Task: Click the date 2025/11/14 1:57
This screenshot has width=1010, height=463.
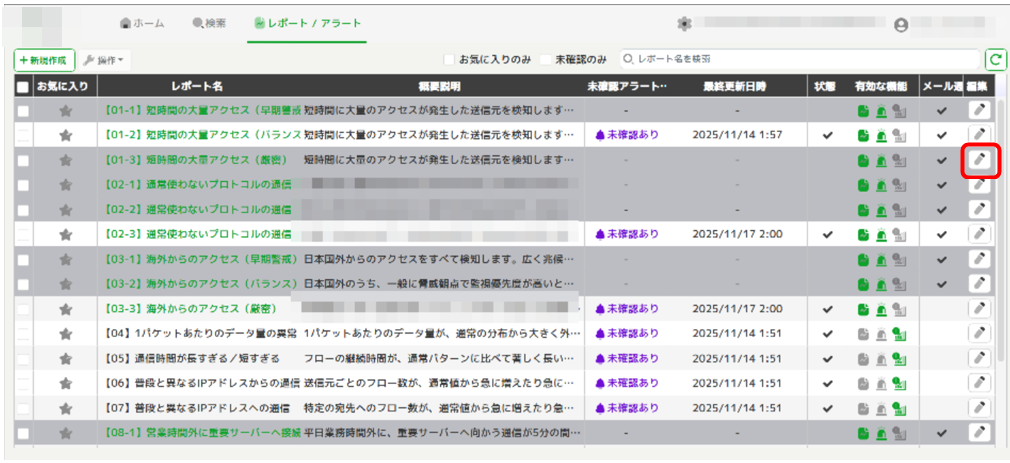Action: pyautogui.click(x=737, y=135)
